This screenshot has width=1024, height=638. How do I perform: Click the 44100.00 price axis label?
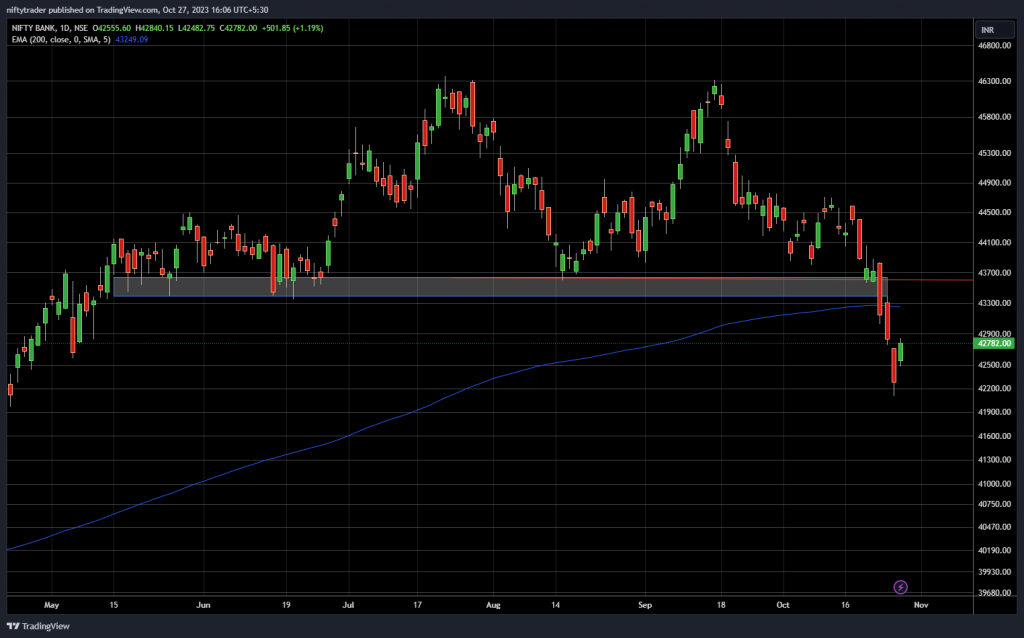tap(994, 242)
